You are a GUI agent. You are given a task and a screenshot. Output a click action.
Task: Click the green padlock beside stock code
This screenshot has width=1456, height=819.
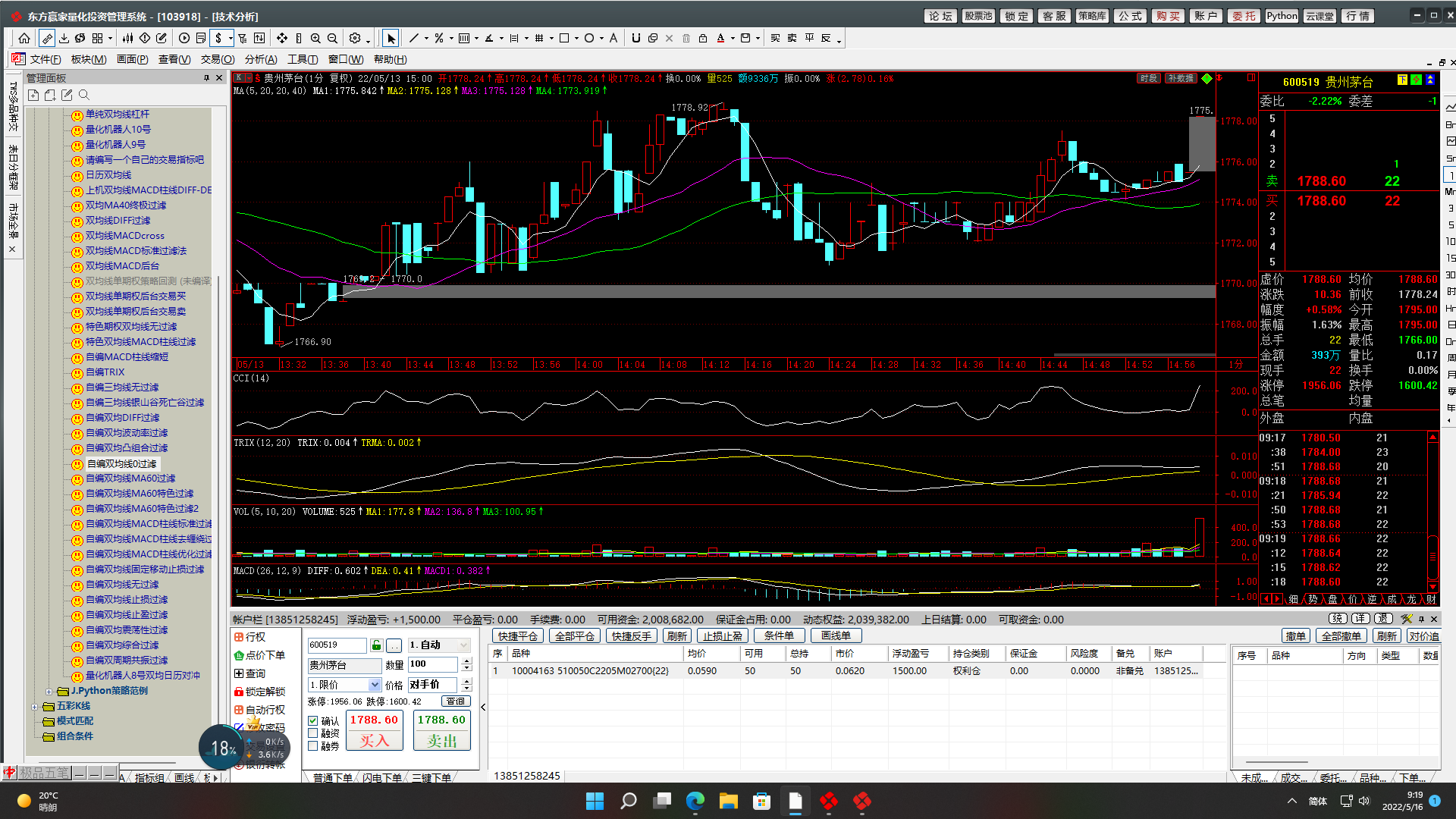pyautogui.click(x=376, y=645)
